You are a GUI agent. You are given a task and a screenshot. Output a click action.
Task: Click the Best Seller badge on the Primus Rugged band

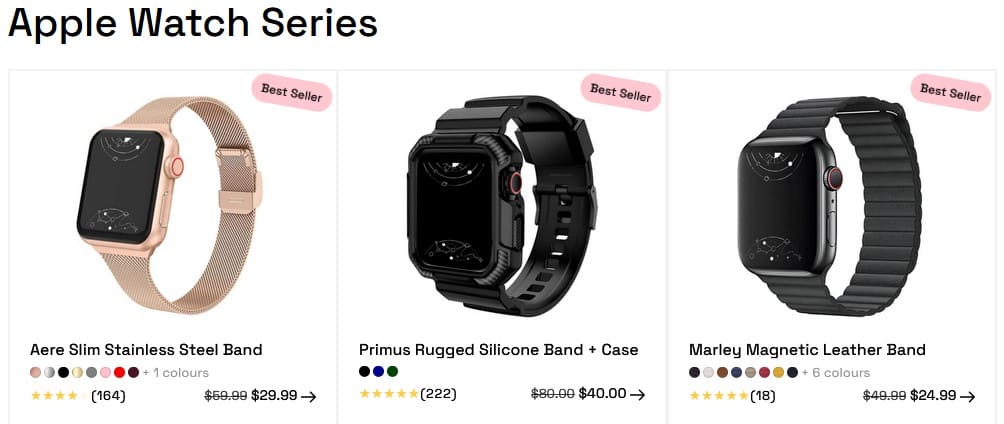tap(620, 93)
